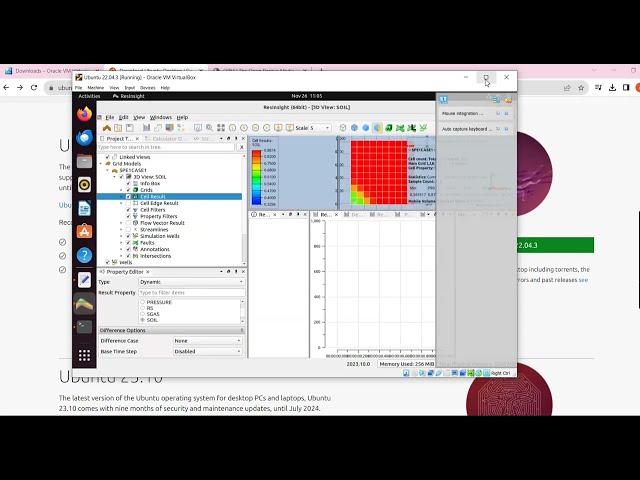This screenshot has height=480, width=640.
Task: Open the plot window chart icon
Action: point(147,128)
